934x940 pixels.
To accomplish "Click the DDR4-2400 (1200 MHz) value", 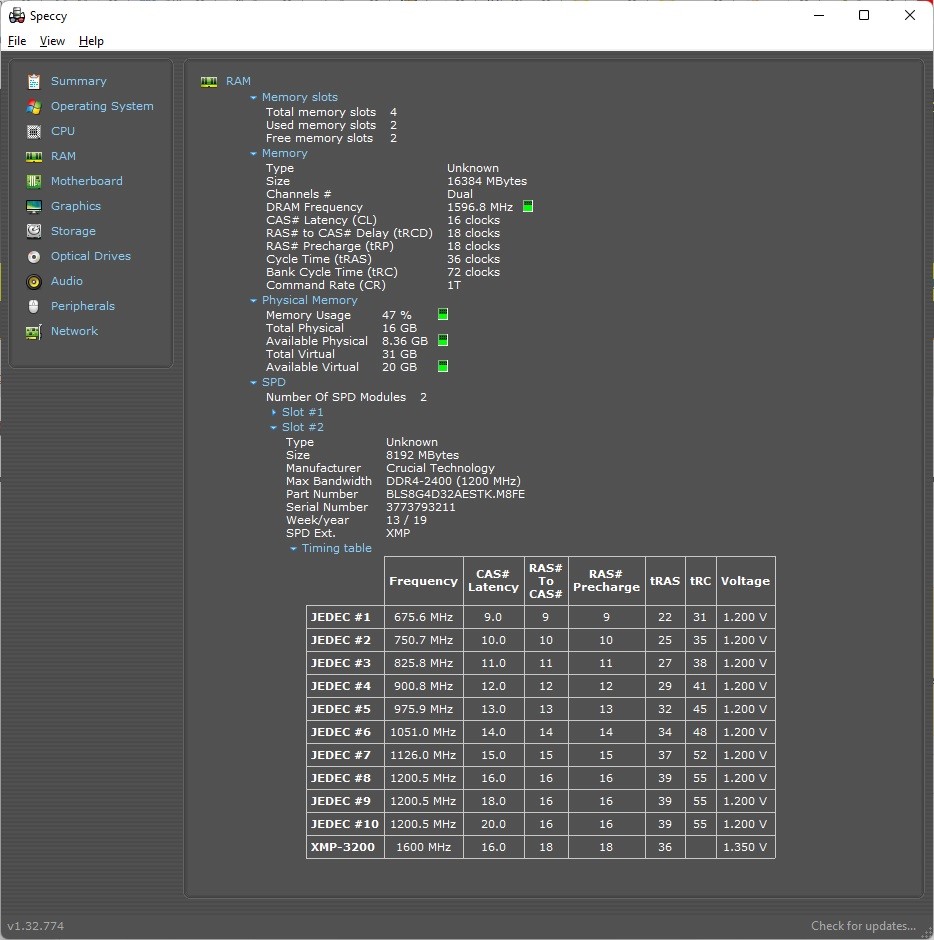I will click(453, 481).
